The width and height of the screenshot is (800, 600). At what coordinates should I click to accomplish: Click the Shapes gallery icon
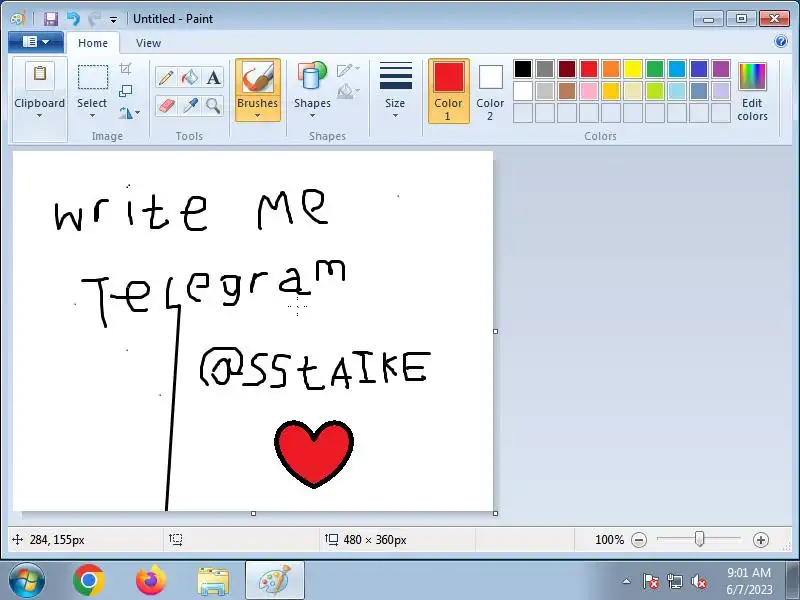point(312,77)
